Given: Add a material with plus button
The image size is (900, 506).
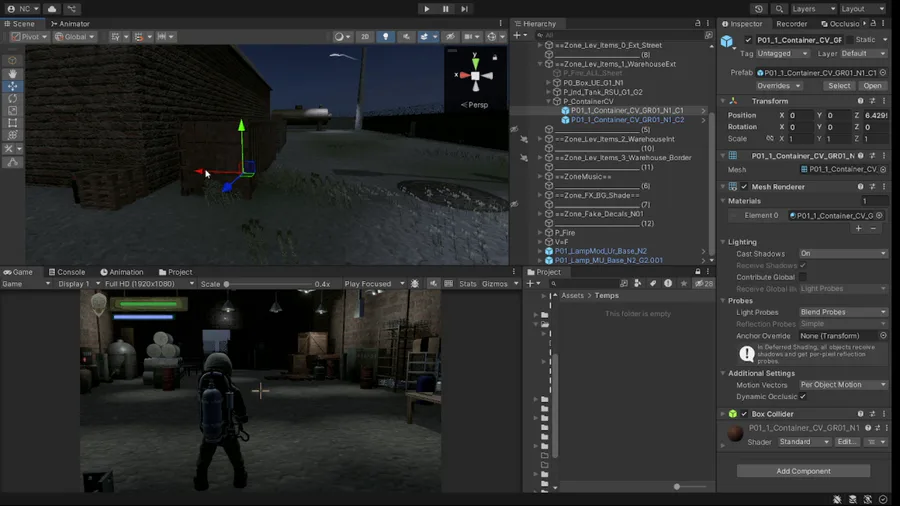Looking at the screenshot, I should coord(858,228).
